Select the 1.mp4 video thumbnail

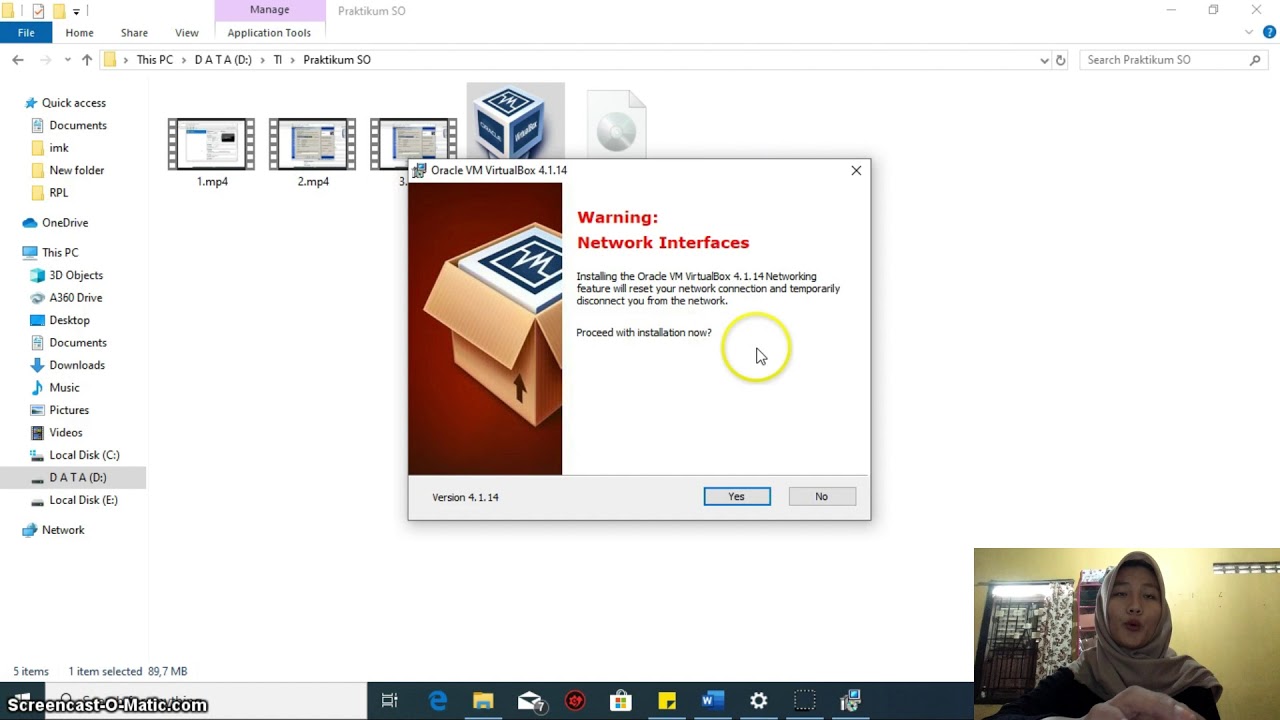point(212,145)
